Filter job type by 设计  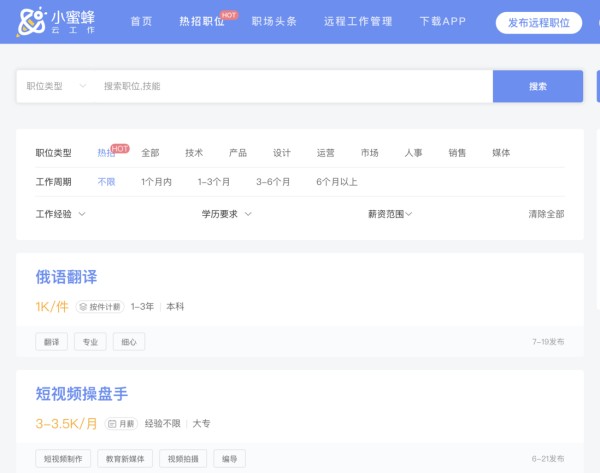pyautogui.click(x=282, y=153)
